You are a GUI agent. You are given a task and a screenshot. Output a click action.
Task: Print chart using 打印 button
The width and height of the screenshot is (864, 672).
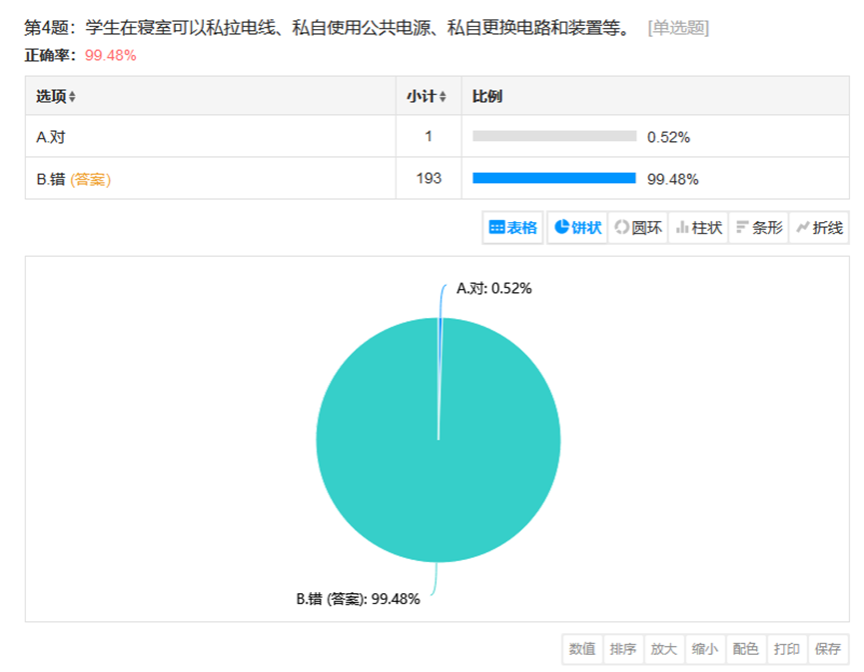pyautogui.click(x=787, y=649)
